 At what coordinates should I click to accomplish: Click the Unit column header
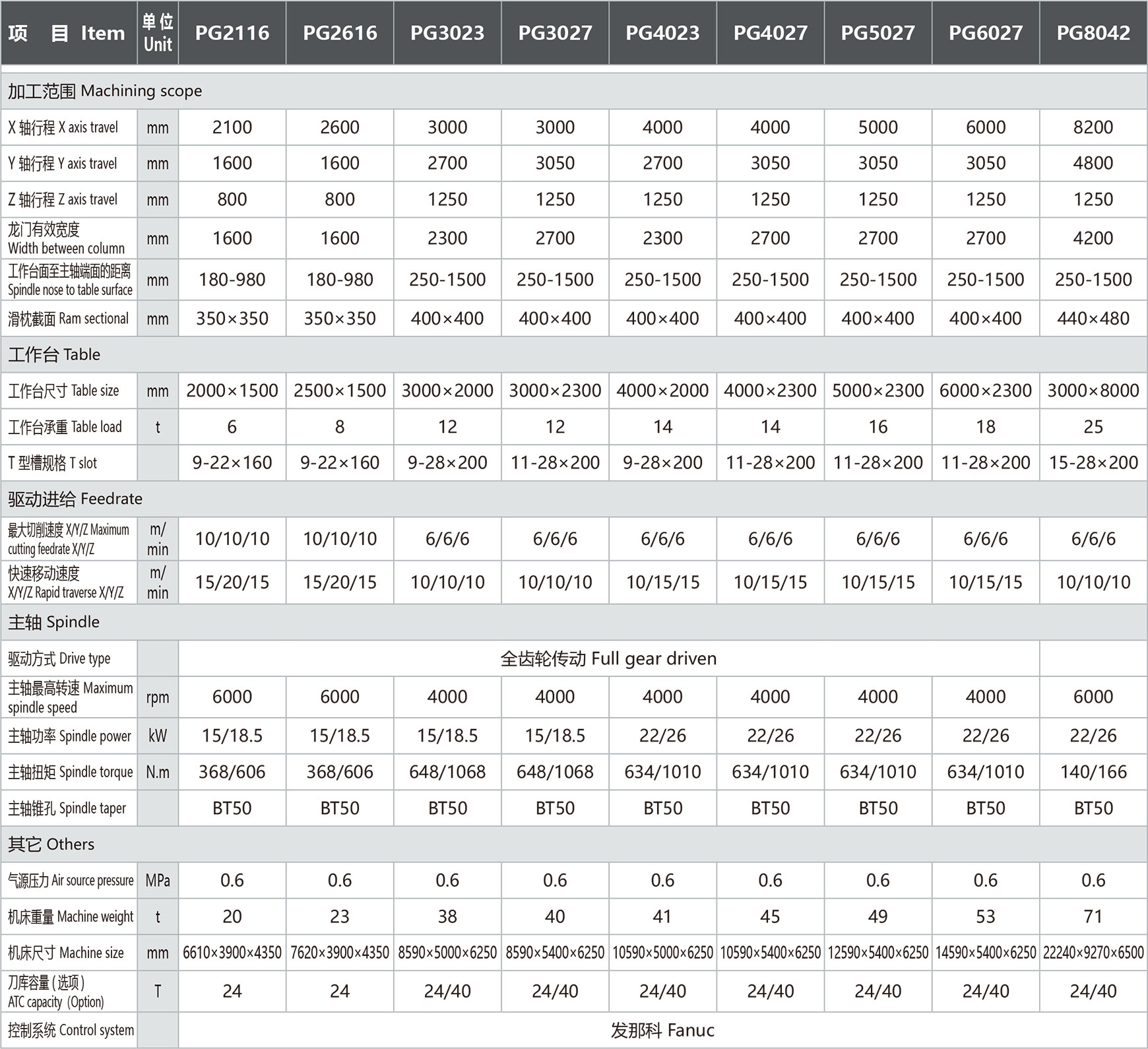click(158, 33)
